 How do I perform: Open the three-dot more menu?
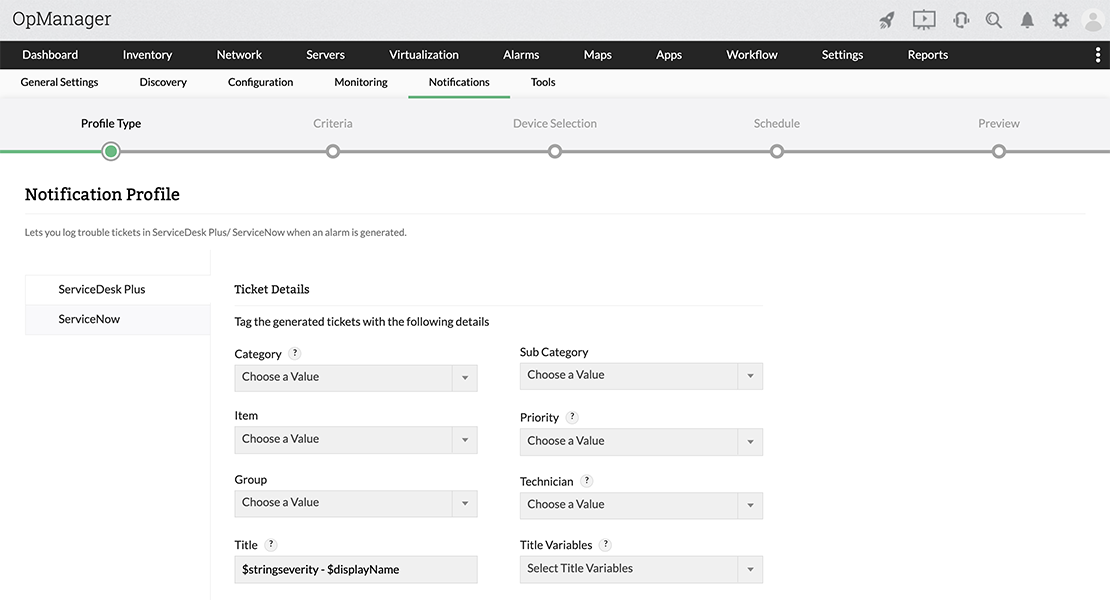coord(1097,55)
